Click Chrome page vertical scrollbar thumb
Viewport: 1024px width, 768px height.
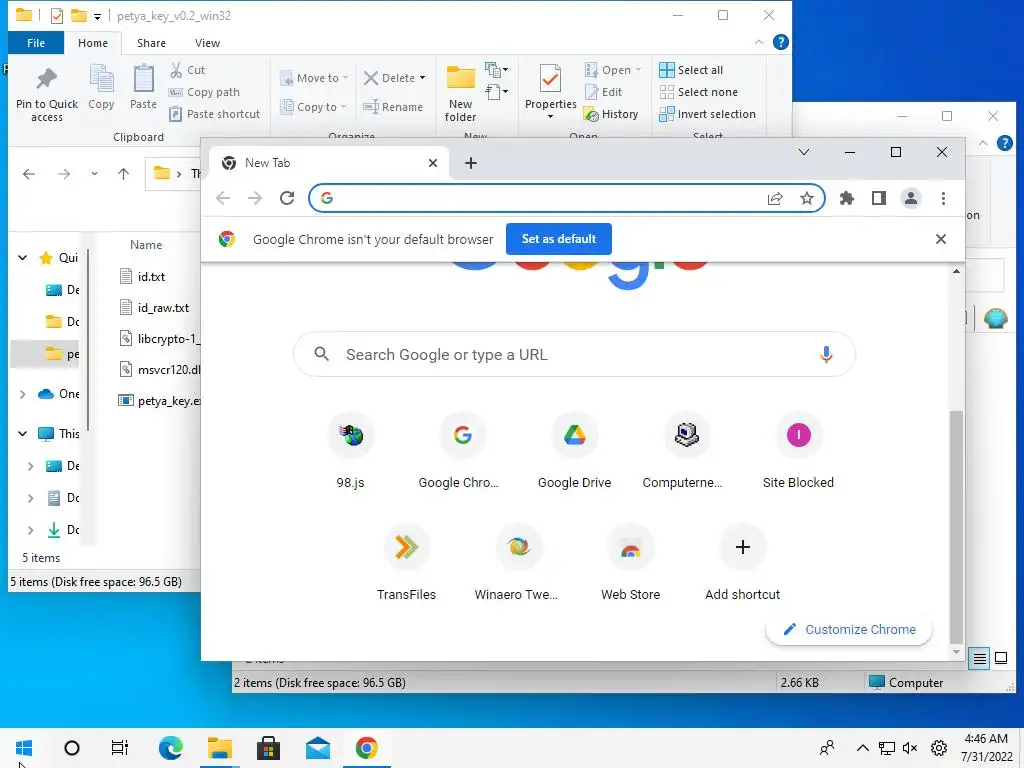point(956,526)
